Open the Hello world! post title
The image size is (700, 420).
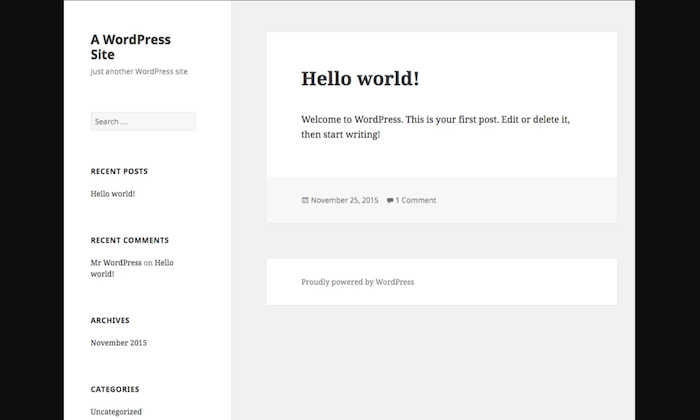click(360, 79)
